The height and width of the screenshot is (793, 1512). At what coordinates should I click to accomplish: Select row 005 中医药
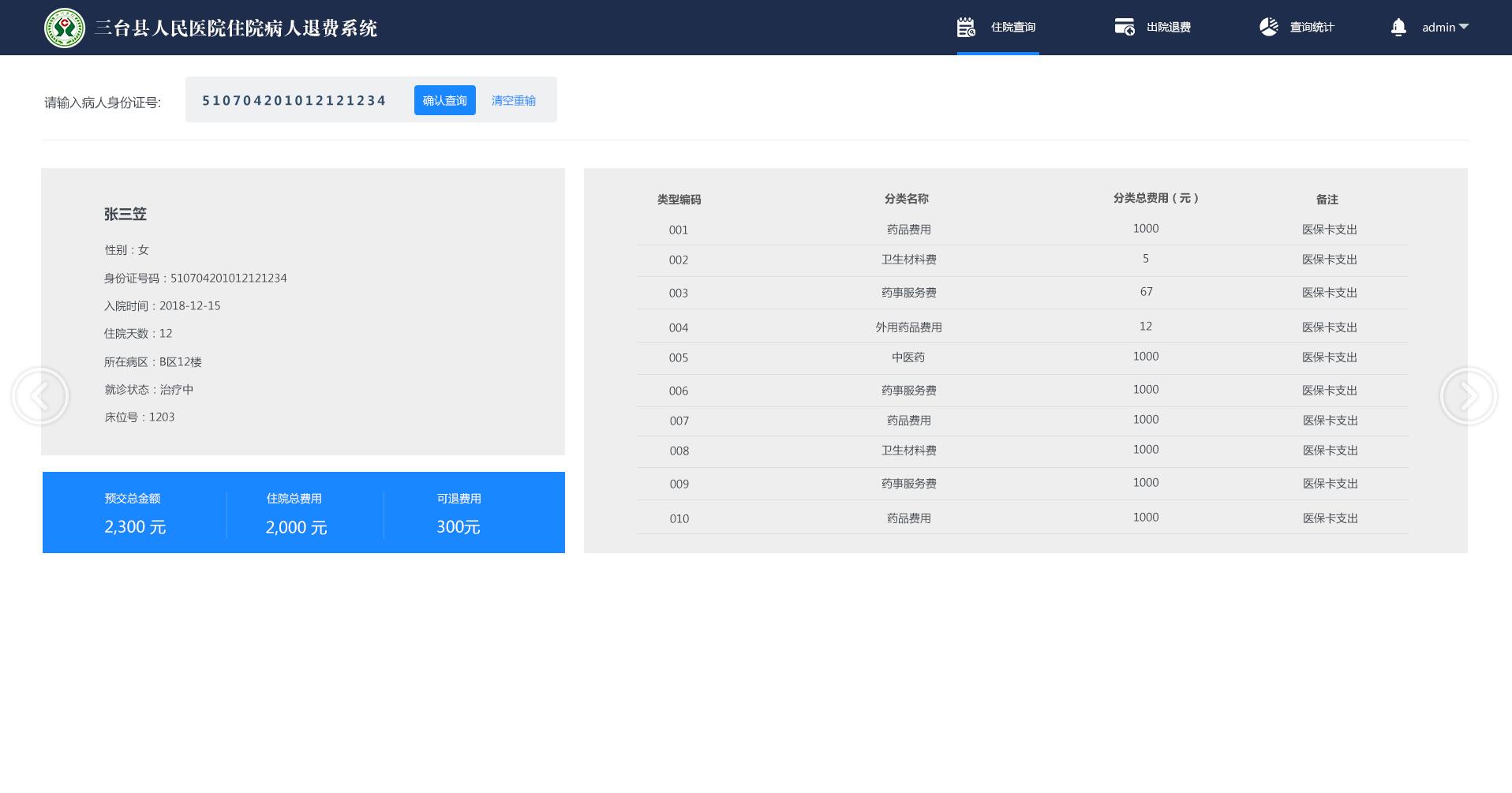(x=908, y=357)
